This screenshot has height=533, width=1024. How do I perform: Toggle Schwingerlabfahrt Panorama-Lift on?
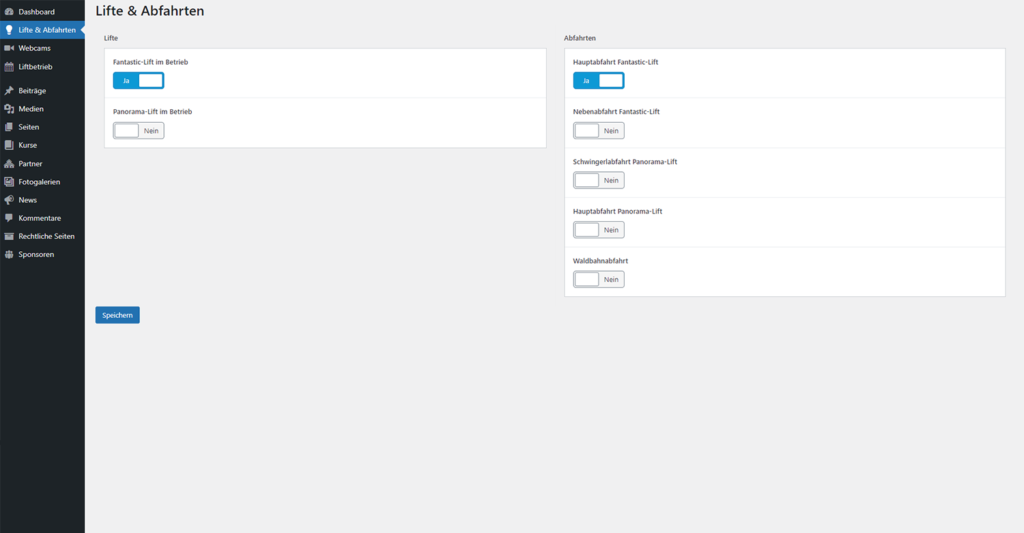(x=599, y=180)
